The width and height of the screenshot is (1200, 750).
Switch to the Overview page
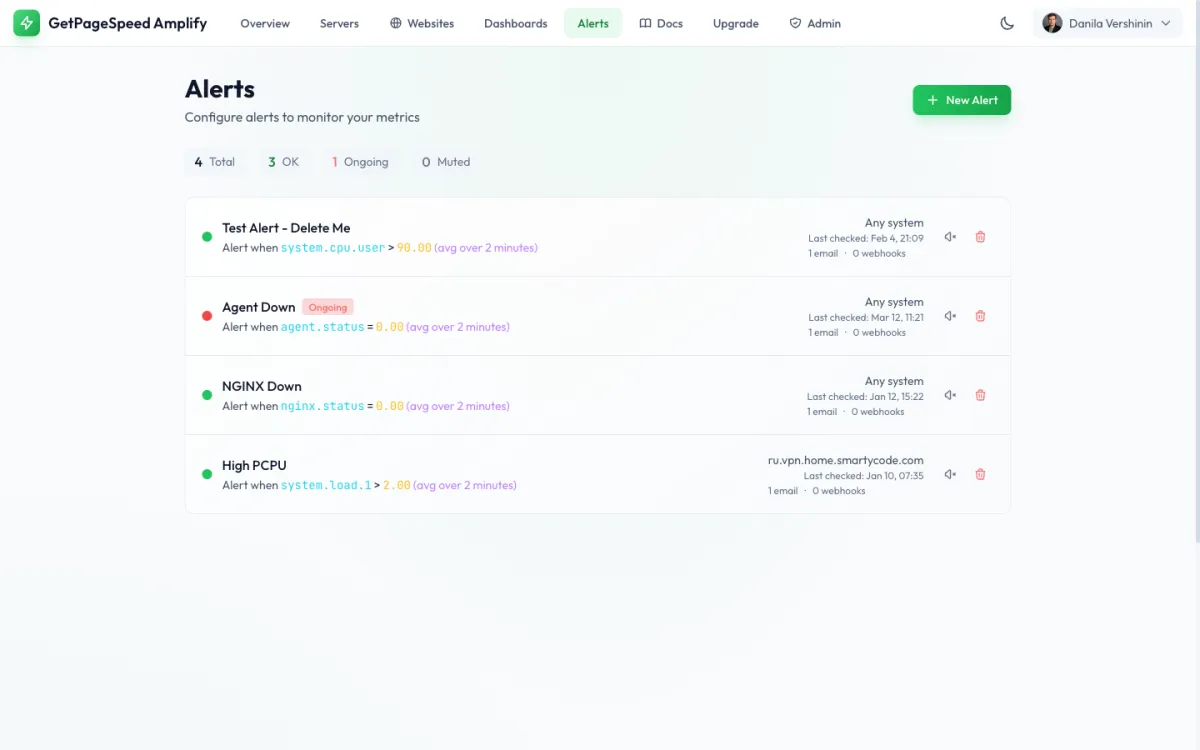pyautogui.click(x=264, y=22)
